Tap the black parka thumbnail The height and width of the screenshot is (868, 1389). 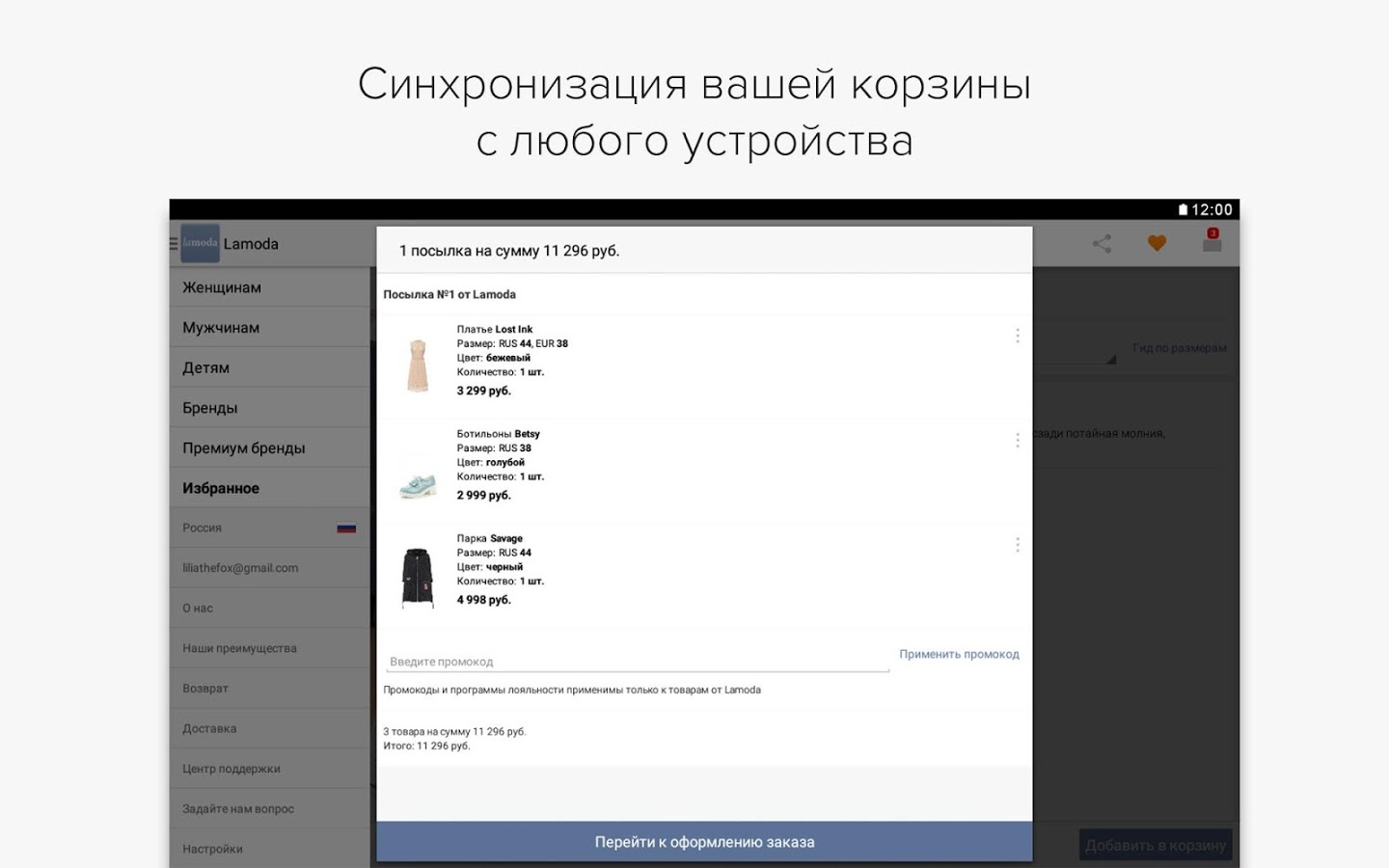418,578
